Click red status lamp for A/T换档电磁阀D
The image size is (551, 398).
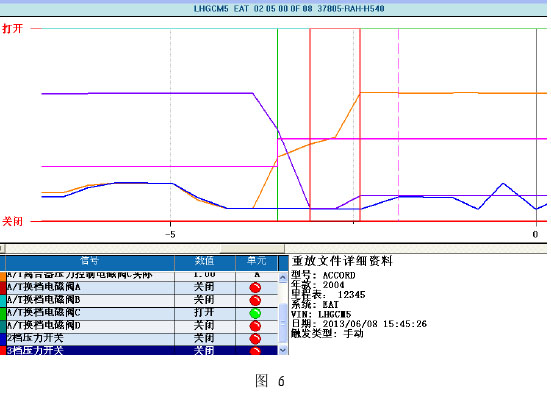255,326
